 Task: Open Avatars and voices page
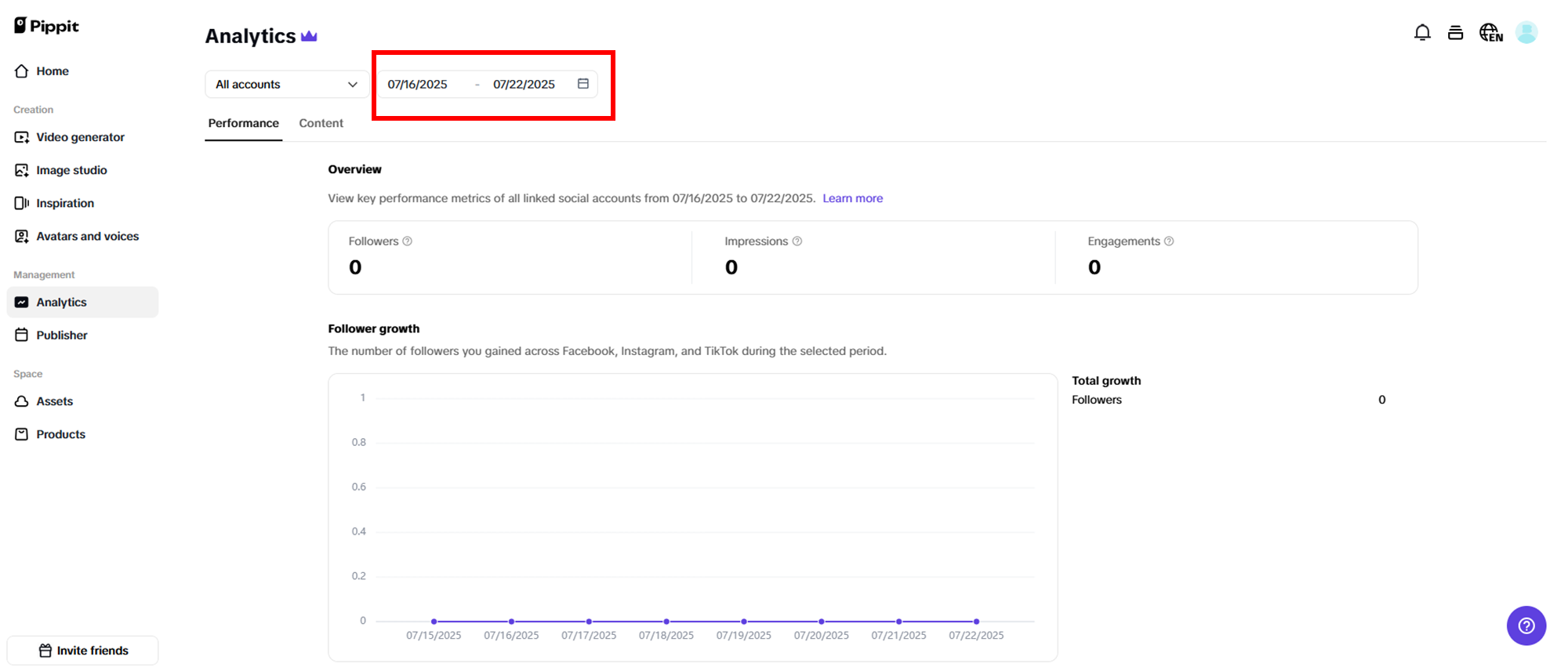click(x=87, y=236)
